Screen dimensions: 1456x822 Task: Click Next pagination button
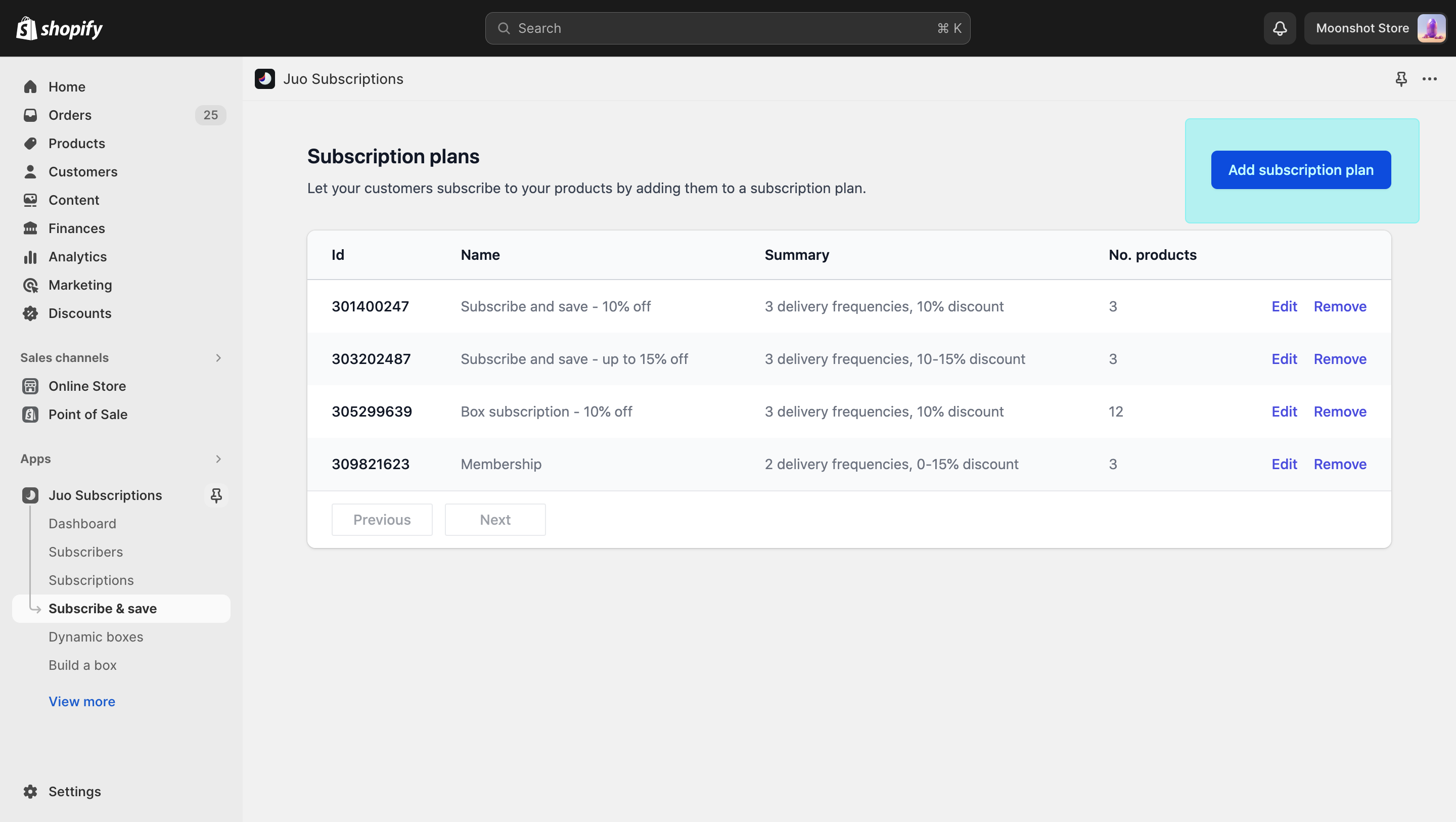(495, 520)
